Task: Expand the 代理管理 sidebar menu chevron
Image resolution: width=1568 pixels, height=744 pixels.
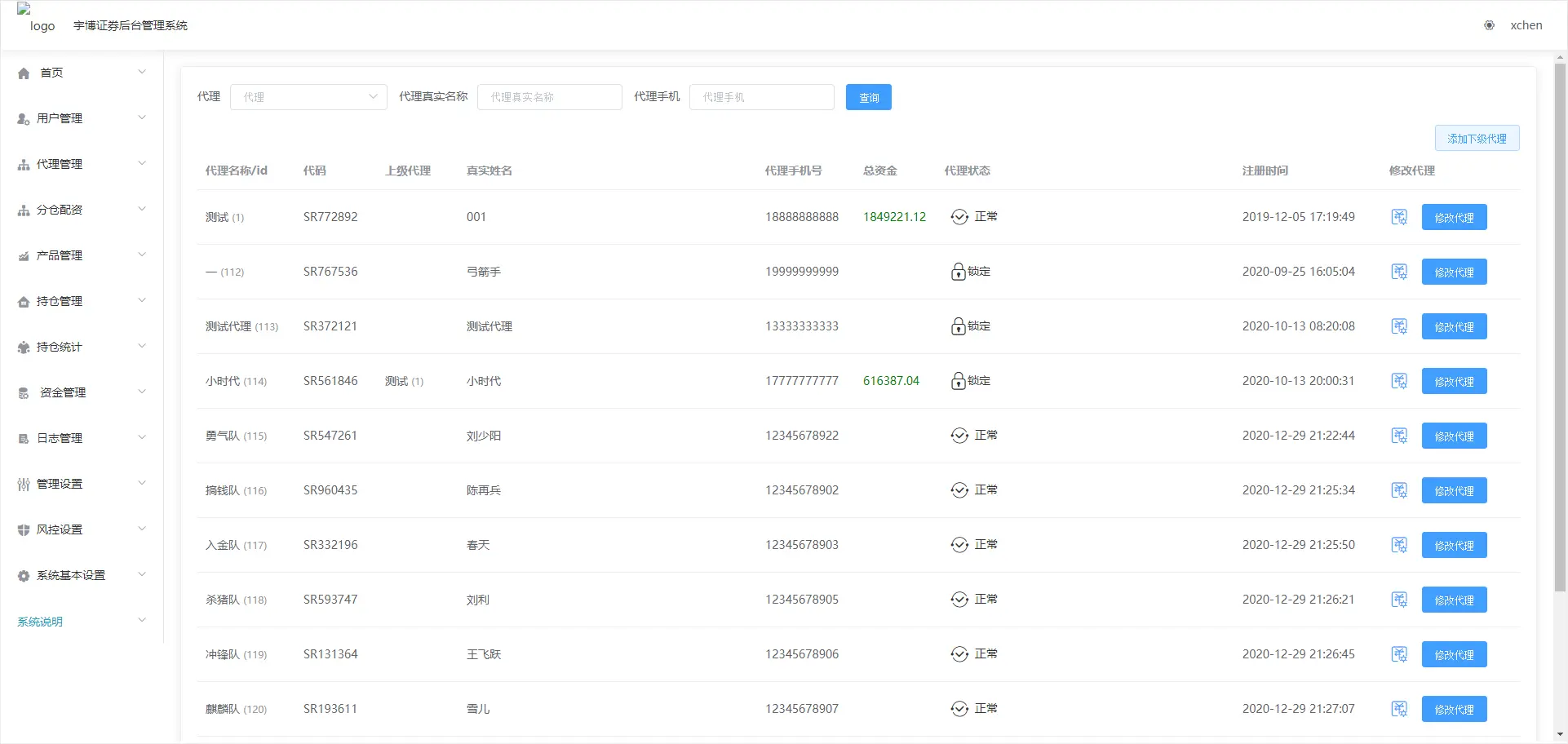Action: click(142, 164)
